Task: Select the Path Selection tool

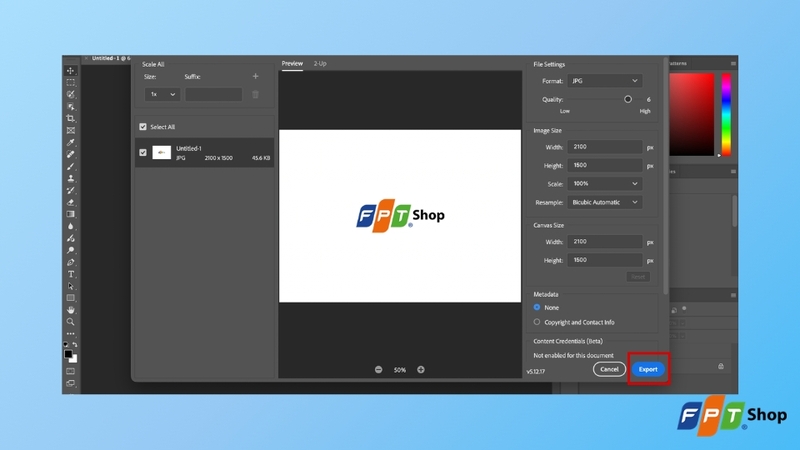Action: [x=70, y=286]
